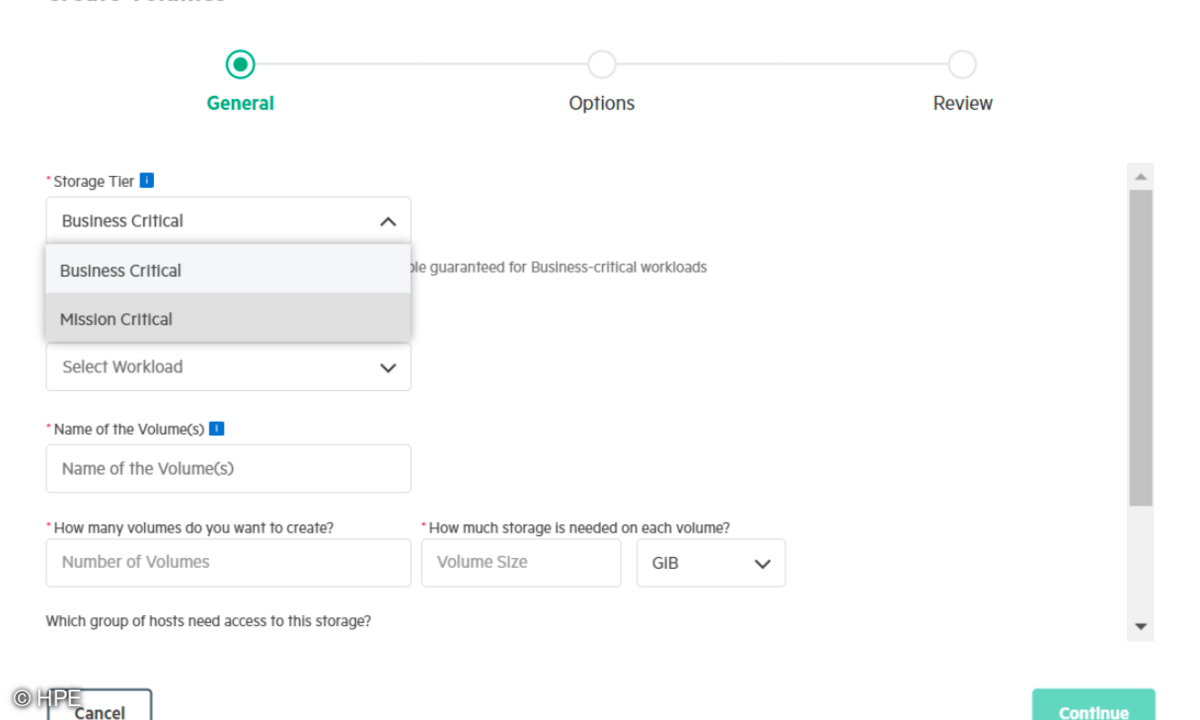The image size is (1200, 720).
Task: Click the General step circle indicator
Action: pos(240,65)
